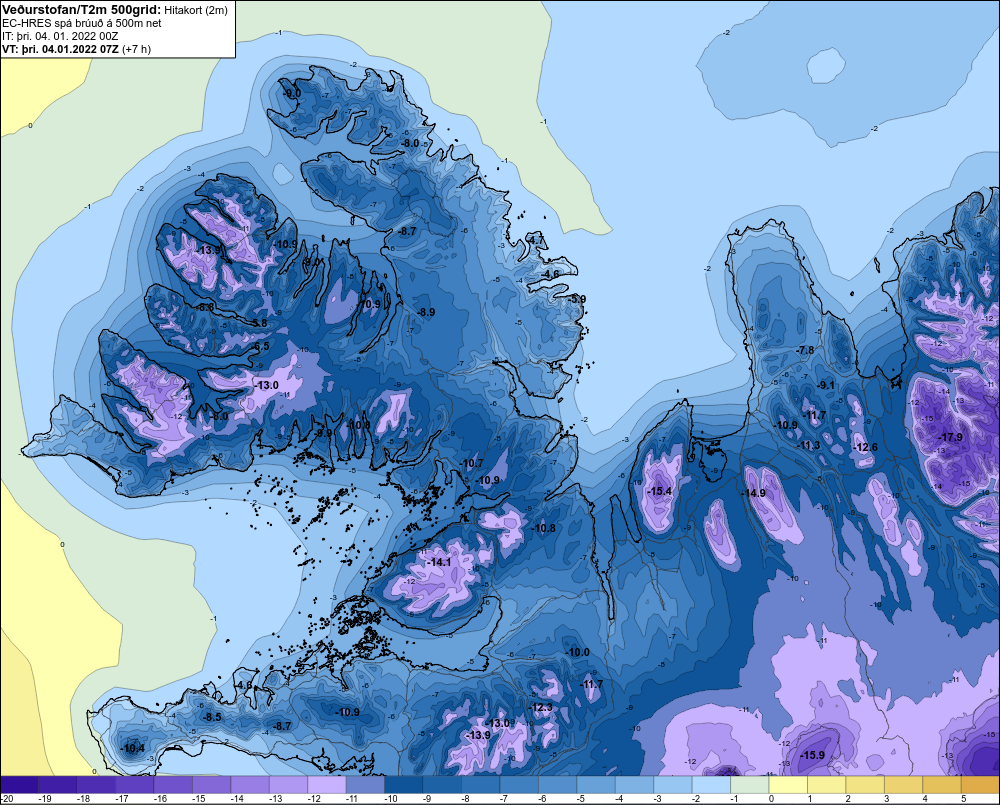Click the -15.9 temperature label

(812, 755)
